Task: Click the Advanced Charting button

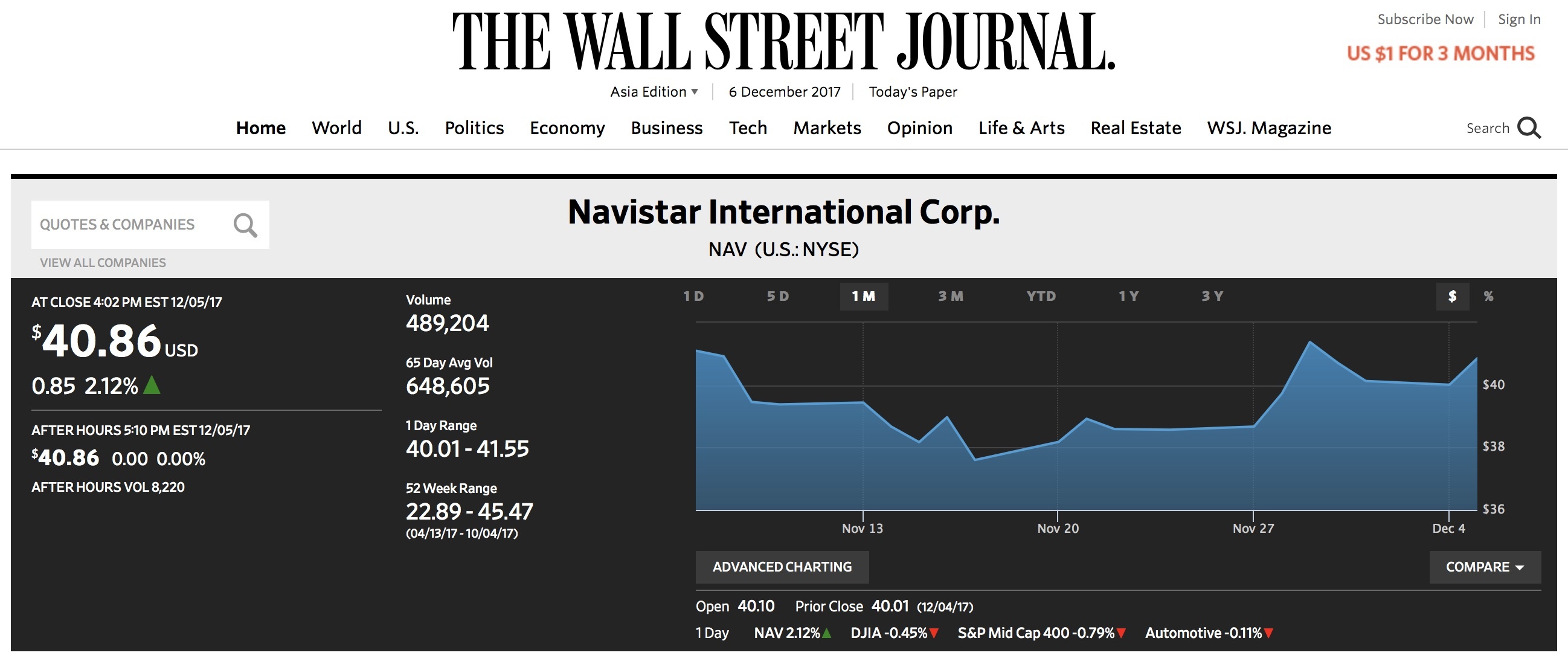Action: (782, 567)
